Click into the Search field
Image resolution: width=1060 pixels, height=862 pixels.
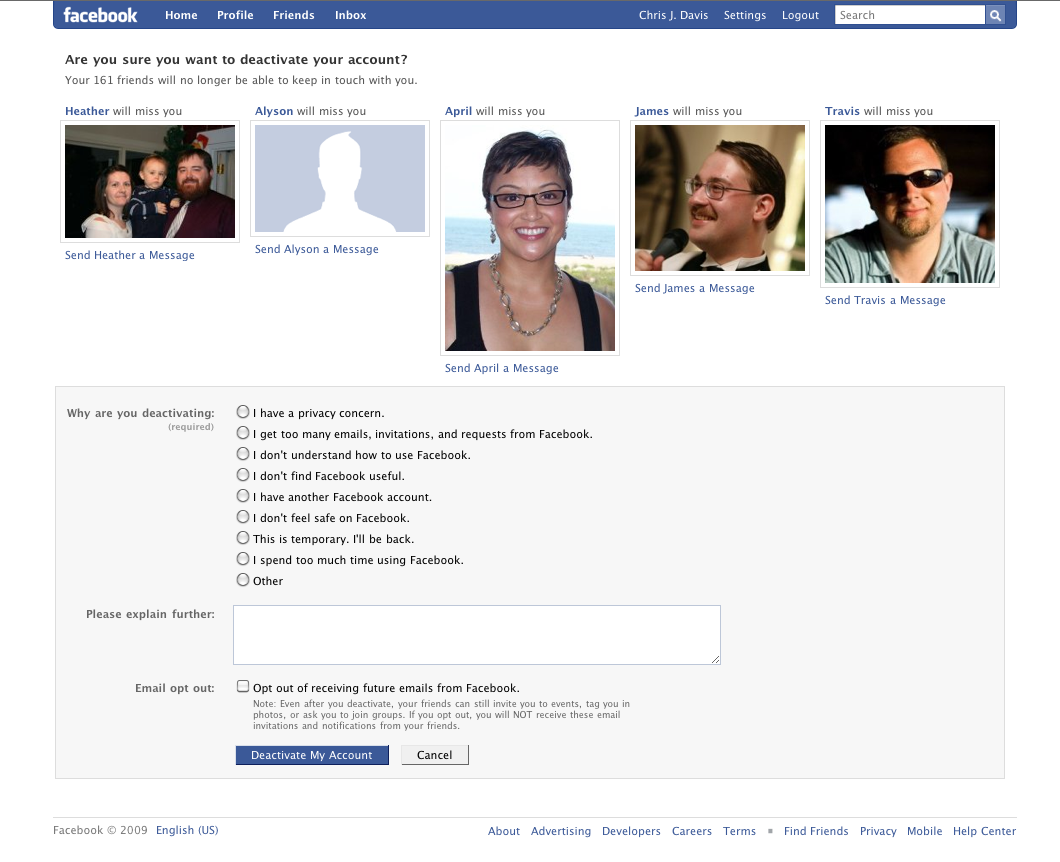point(910,15)
